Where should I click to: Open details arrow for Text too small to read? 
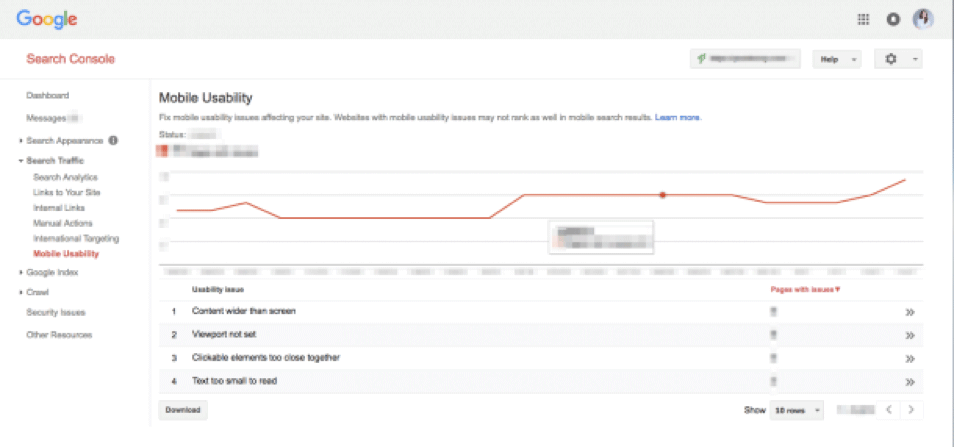(x=910, y=382)
